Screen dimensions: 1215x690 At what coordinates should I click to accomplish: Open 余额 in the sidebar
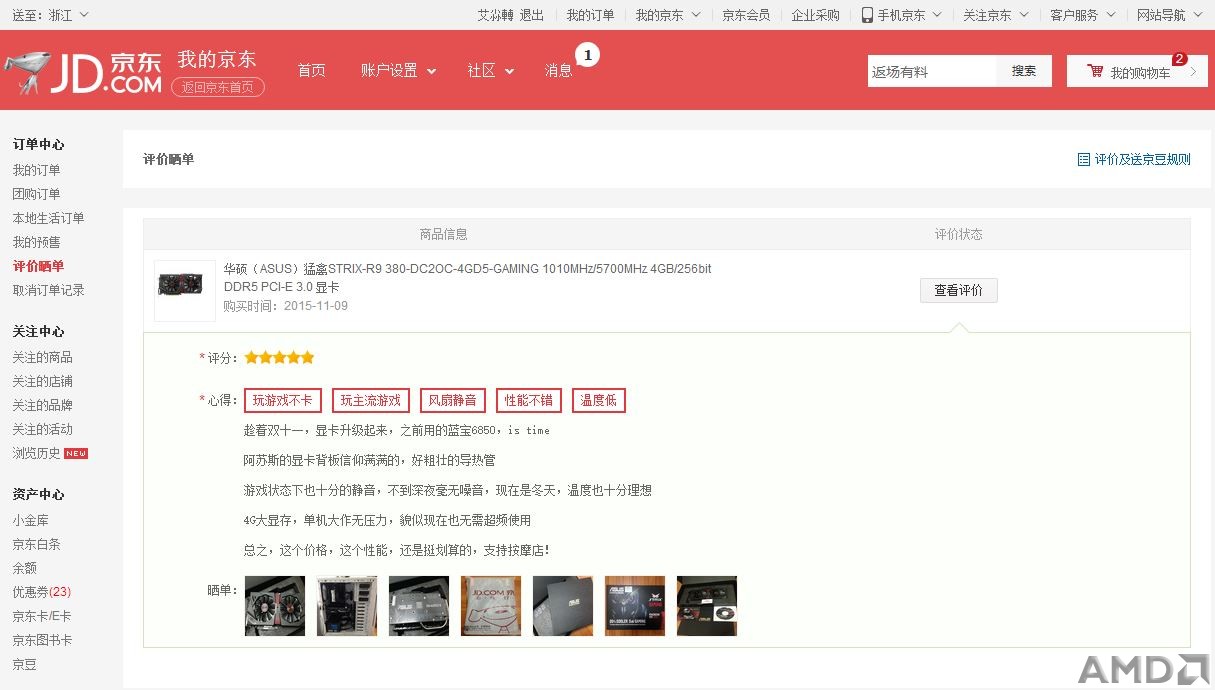point(24,568)
